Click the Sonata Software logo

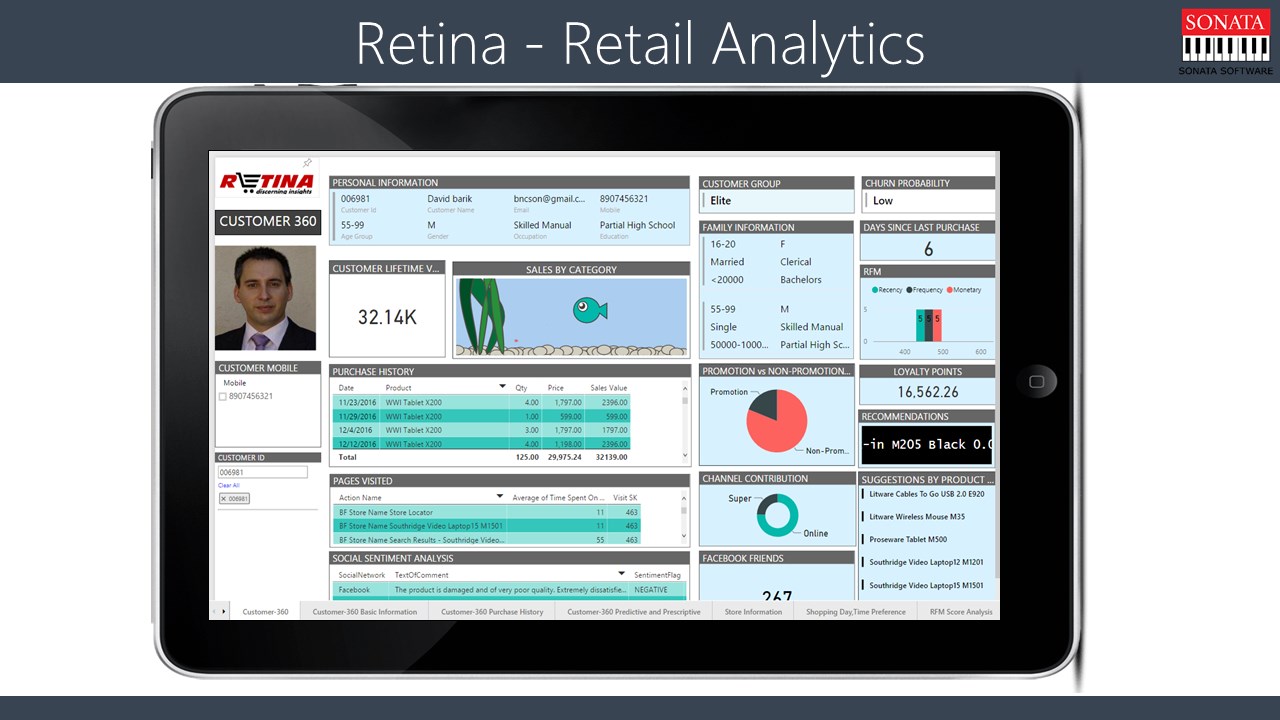tap(1226, 42)
